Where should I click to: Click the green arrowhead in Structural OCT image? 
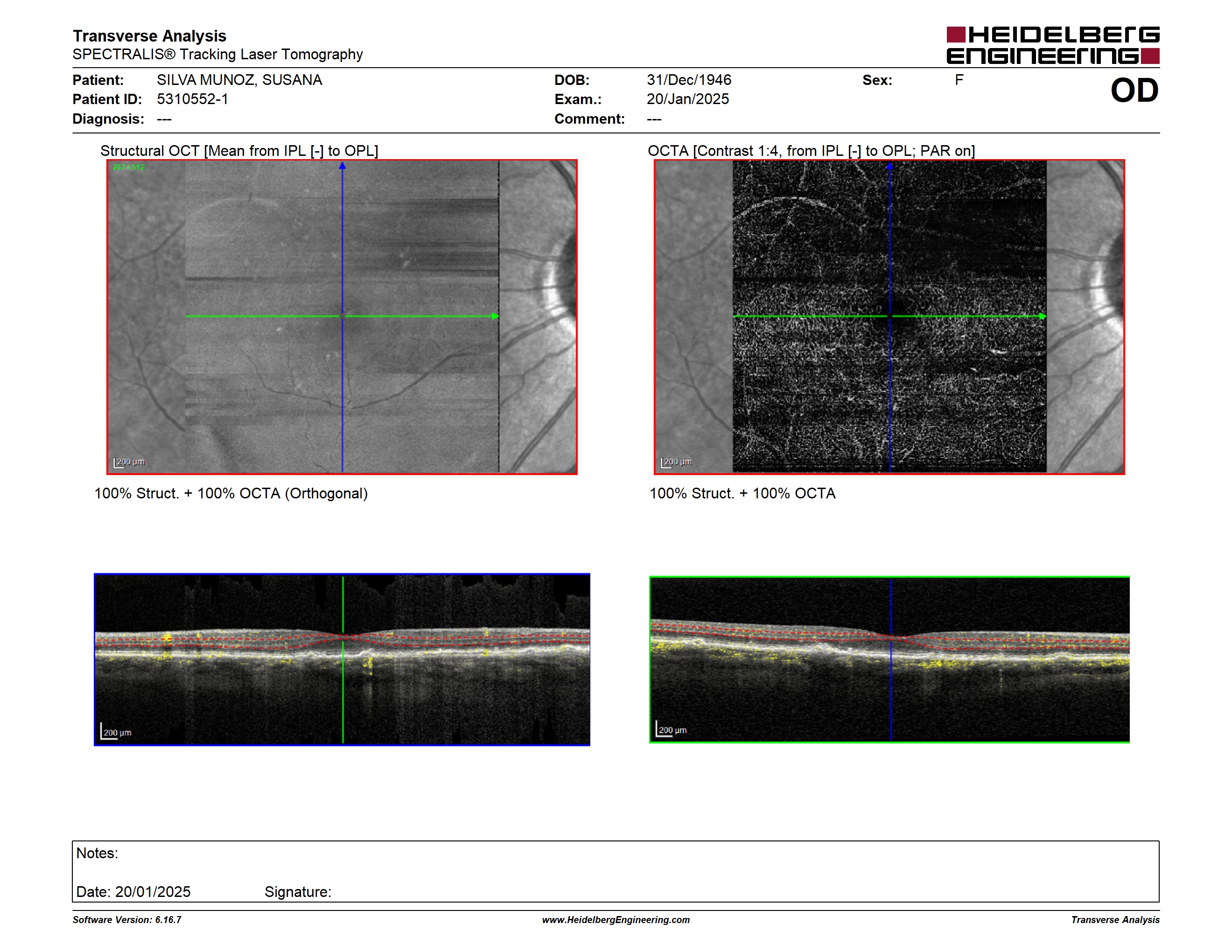pos(495,316)
